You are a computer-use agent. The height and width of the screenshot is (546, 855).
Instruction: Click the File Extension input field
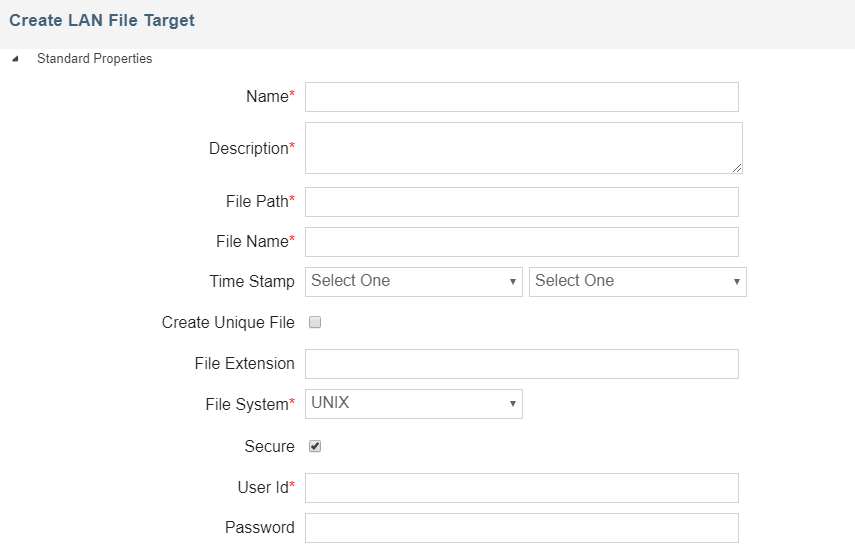521,364
